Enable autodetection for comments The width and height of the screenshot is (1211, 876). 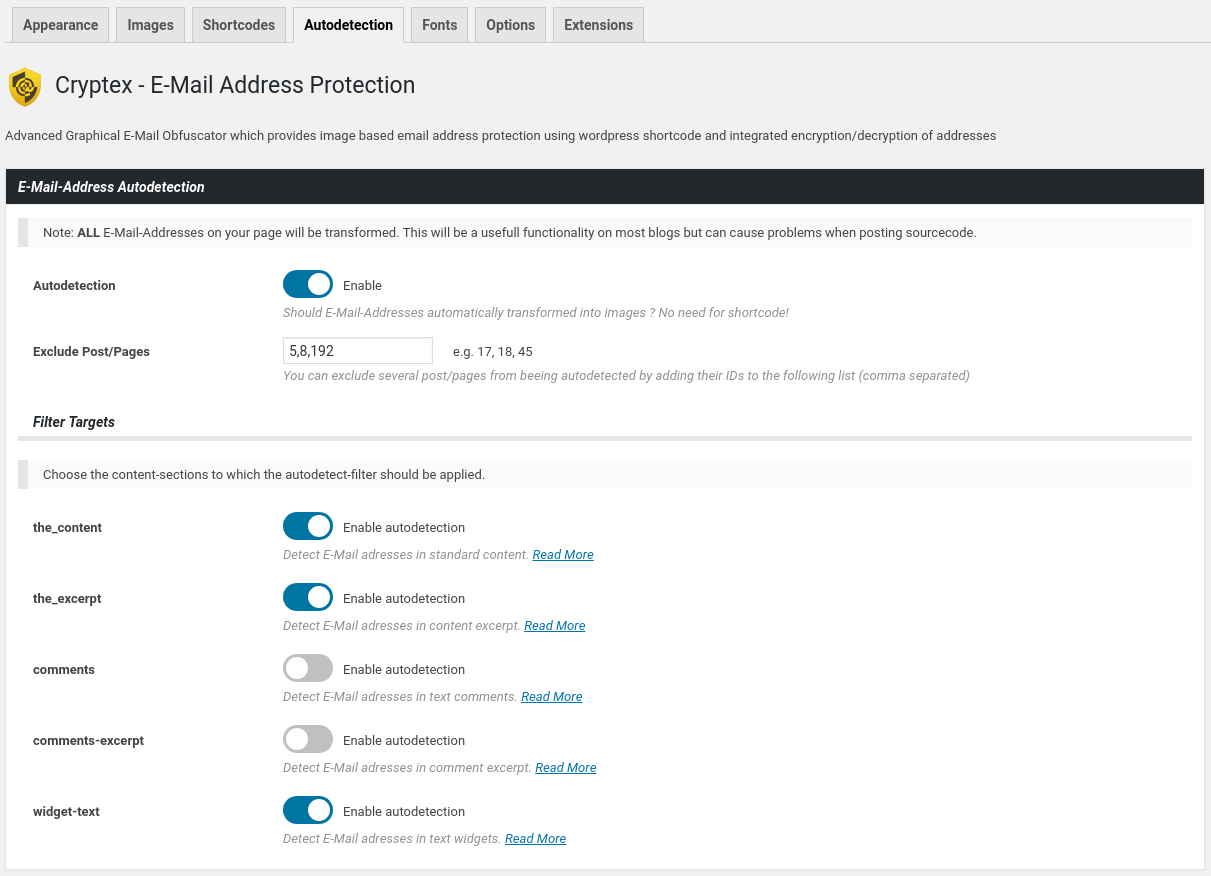(308, 668)
